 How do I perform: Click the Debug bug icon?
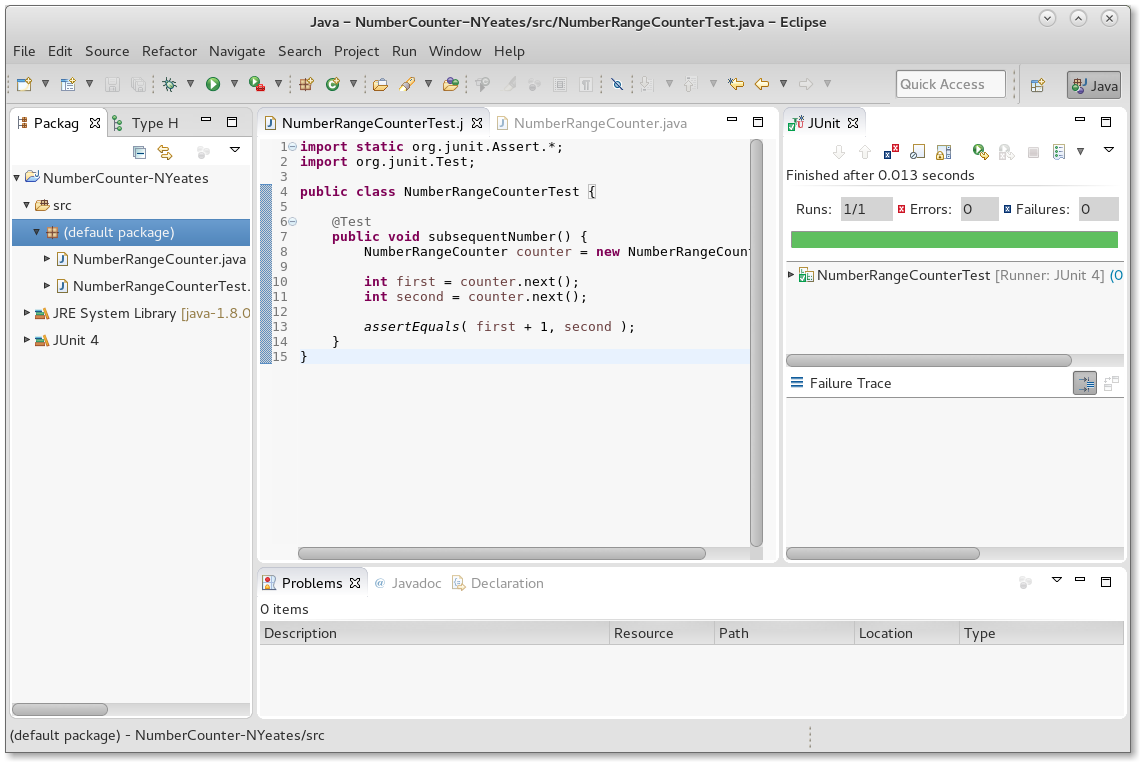tap(170, 85)
